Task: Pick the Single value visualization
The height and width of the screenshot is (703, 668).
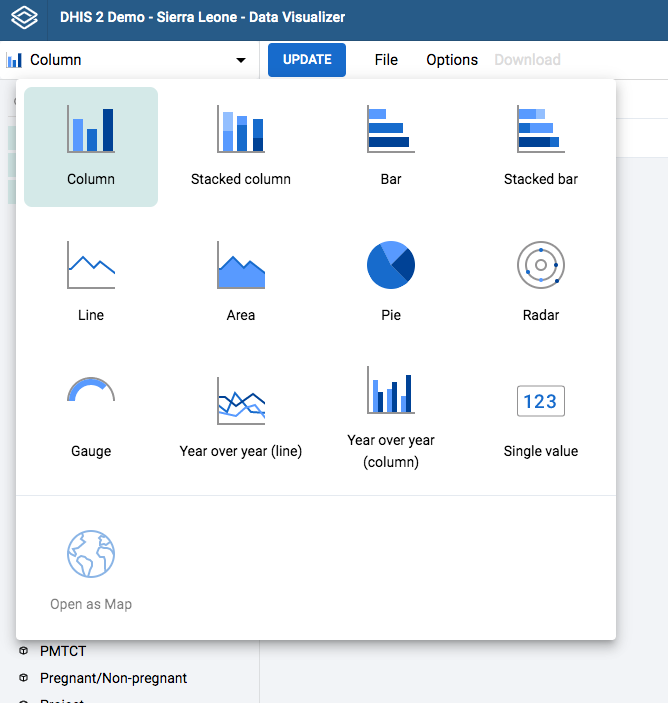Action: (541, 418)
